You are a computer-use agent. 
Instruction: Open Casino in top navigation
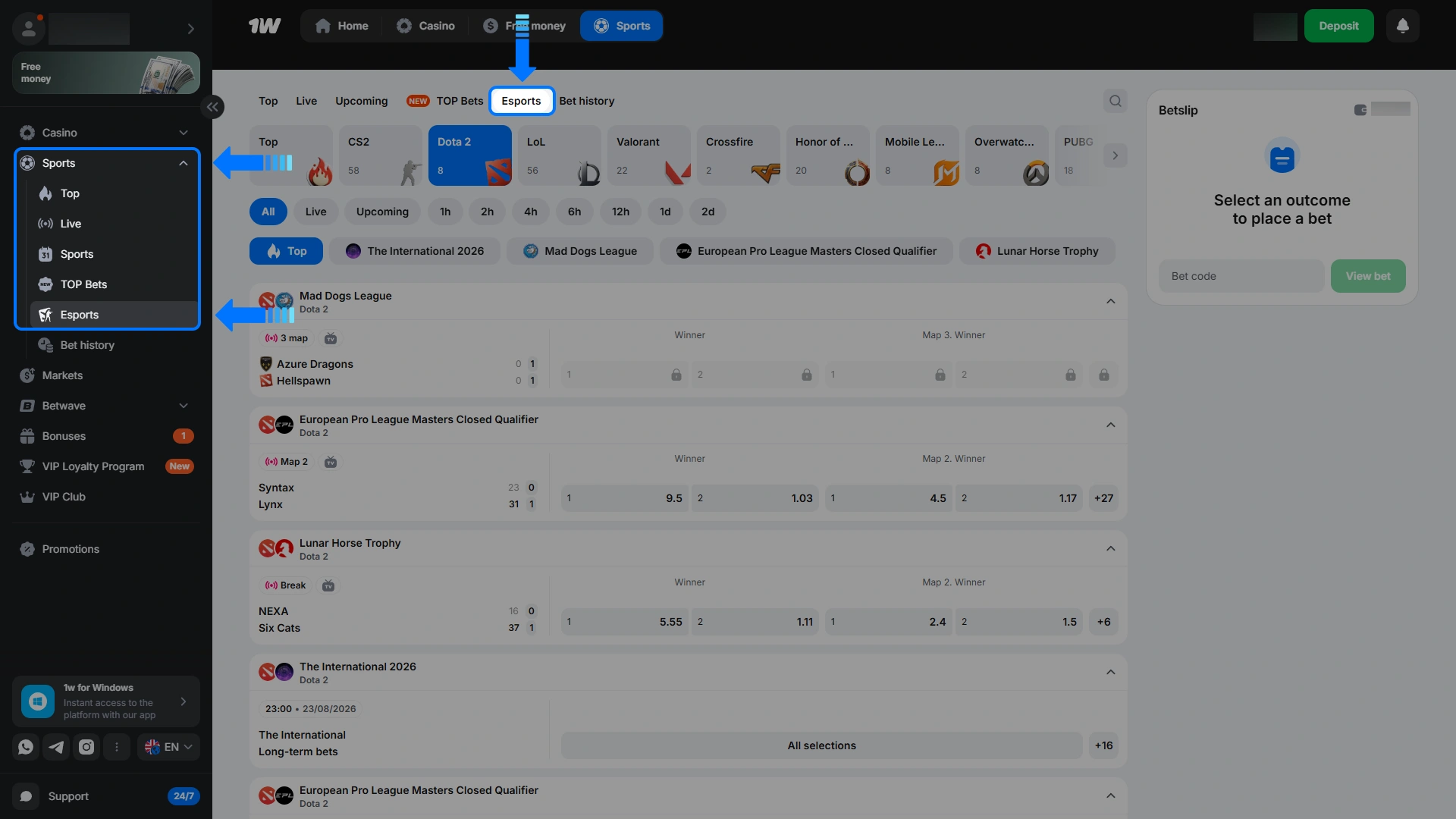pos(426,26)
